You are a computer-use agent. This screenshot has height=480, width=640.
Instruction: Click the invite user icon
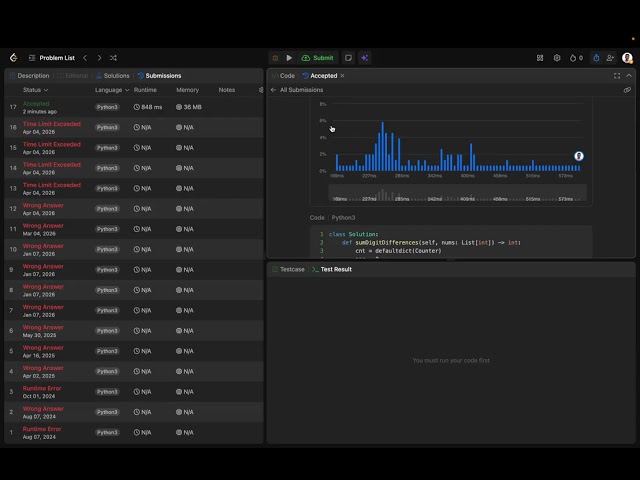pyautogui.click(x=610, y=58)
